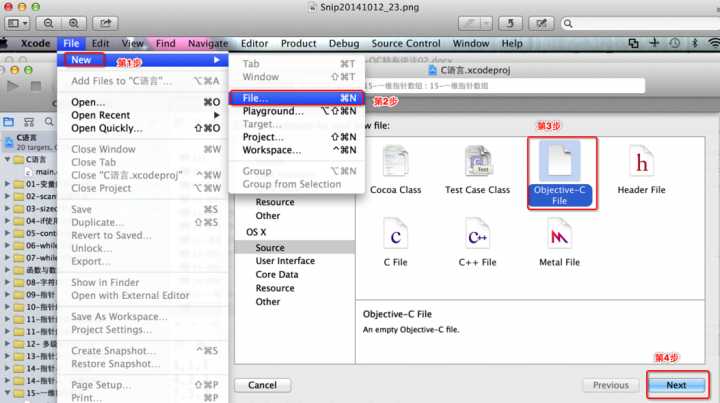Expand the 02-scan folder disclosure triangle
This screenshot has height=403, width=720.
[x=7, y=196]
